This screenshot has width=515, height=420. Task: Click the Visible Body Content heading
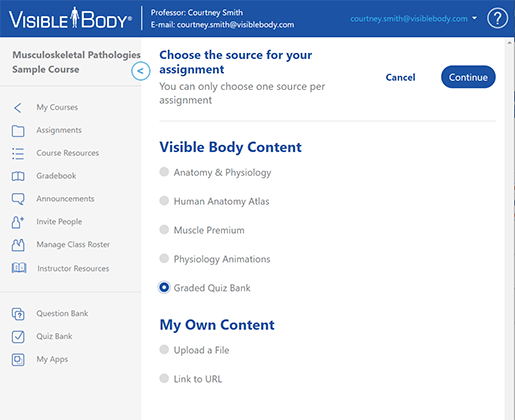tap(230, 147)
